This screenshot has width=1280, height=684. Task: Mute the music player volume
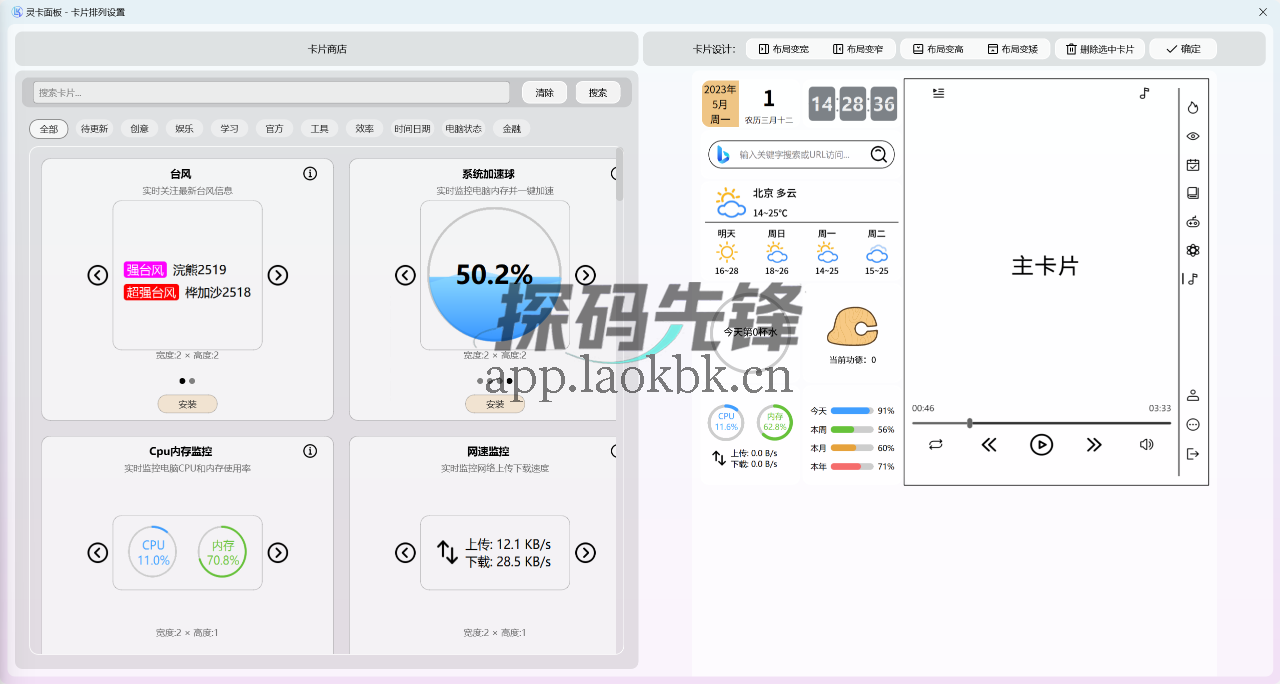click(x=1146, y=444)
